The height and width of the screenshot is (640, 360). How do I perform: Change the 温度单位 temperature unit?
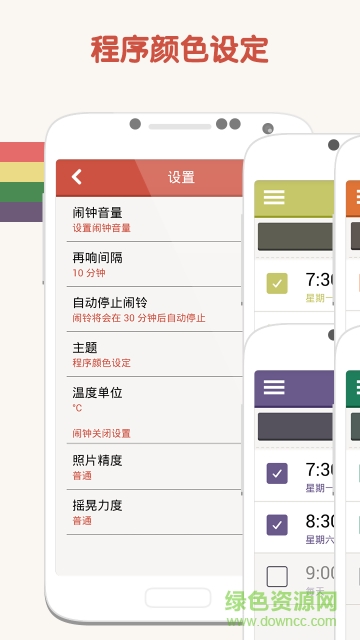click(x=154, y=399)
